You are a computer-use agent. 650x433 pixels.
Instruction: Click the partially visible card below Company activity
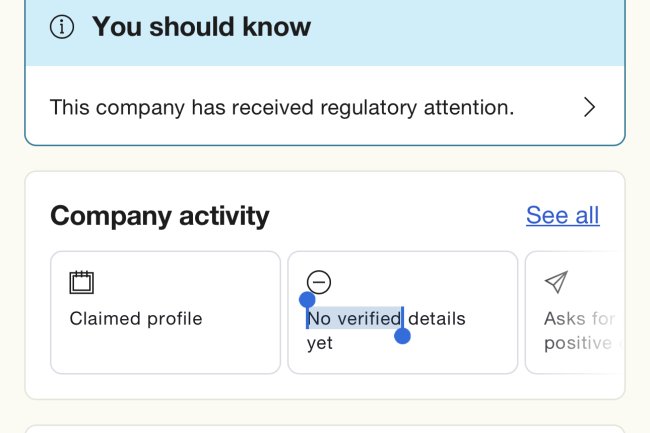(x=324, y=428)
